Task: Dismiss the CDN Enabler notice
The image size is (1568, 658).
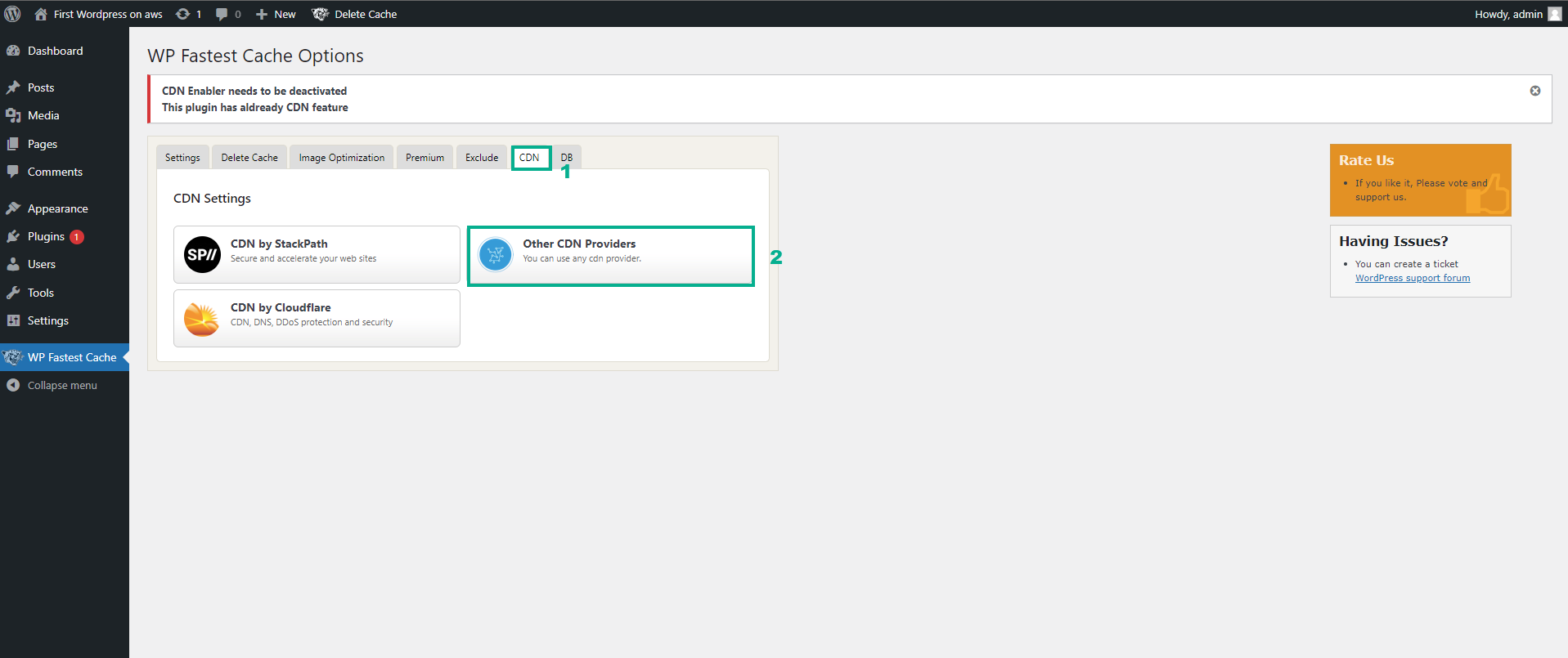Action: 1535,91
